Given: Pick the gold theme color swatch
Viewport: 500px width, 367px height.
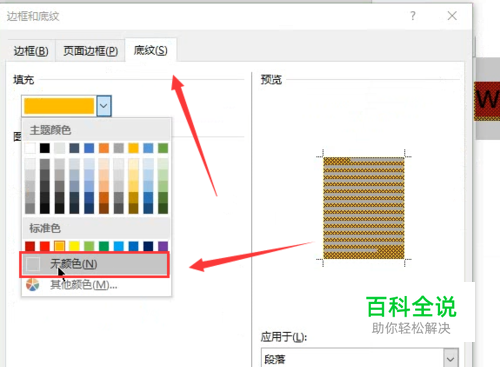Looking at the screenshot, I should point(133,148).
